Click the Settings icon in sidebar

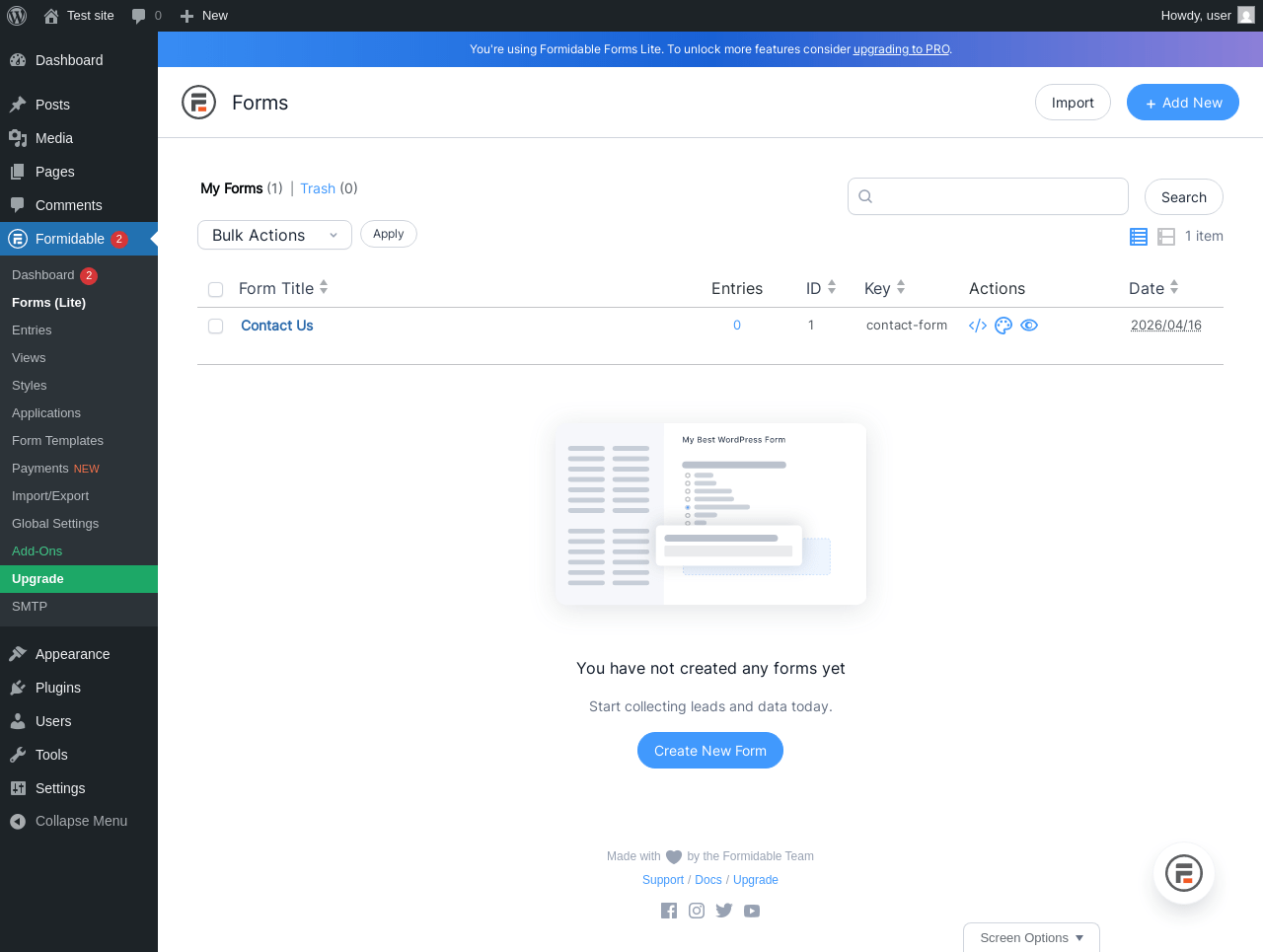pyautogui.click(x=18, y=788)
